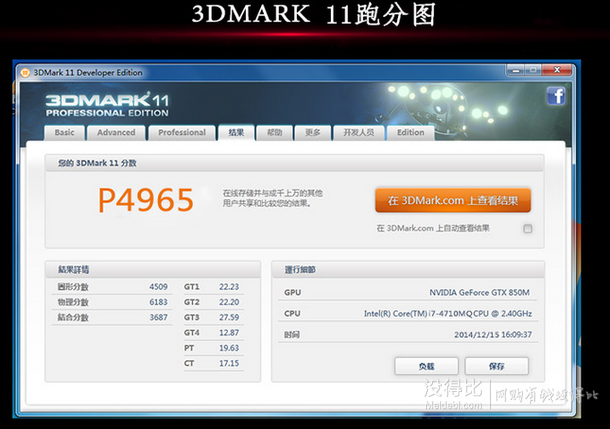Switch to the Edition tab
Viewport: 610px width, 429px height.
pos(410,133)
